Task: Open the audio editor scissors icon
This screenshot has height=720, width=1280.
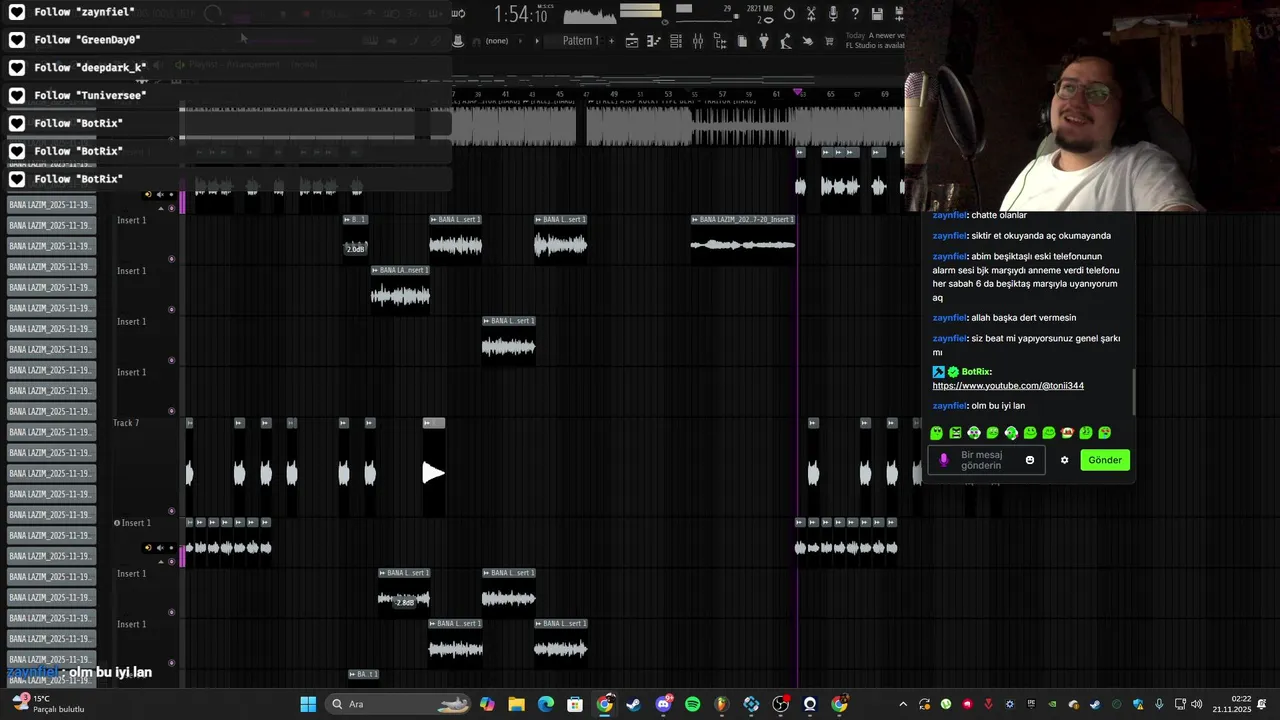Action: tap(811, 14)
